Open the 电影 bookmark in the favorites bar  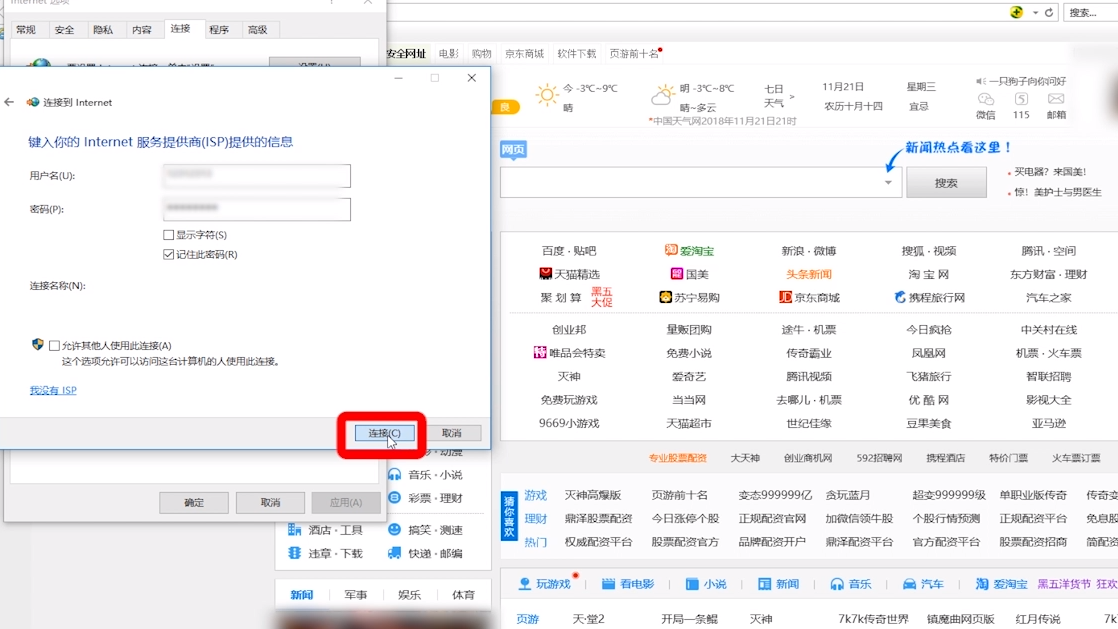click(x=448, y=53)
